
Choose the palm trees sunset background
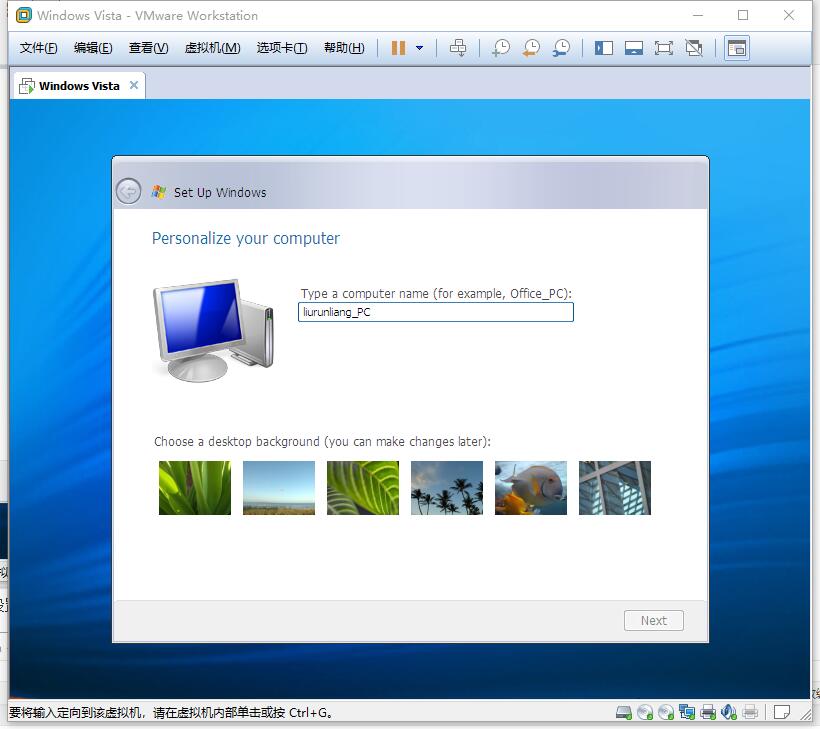[x=447, y=487]
